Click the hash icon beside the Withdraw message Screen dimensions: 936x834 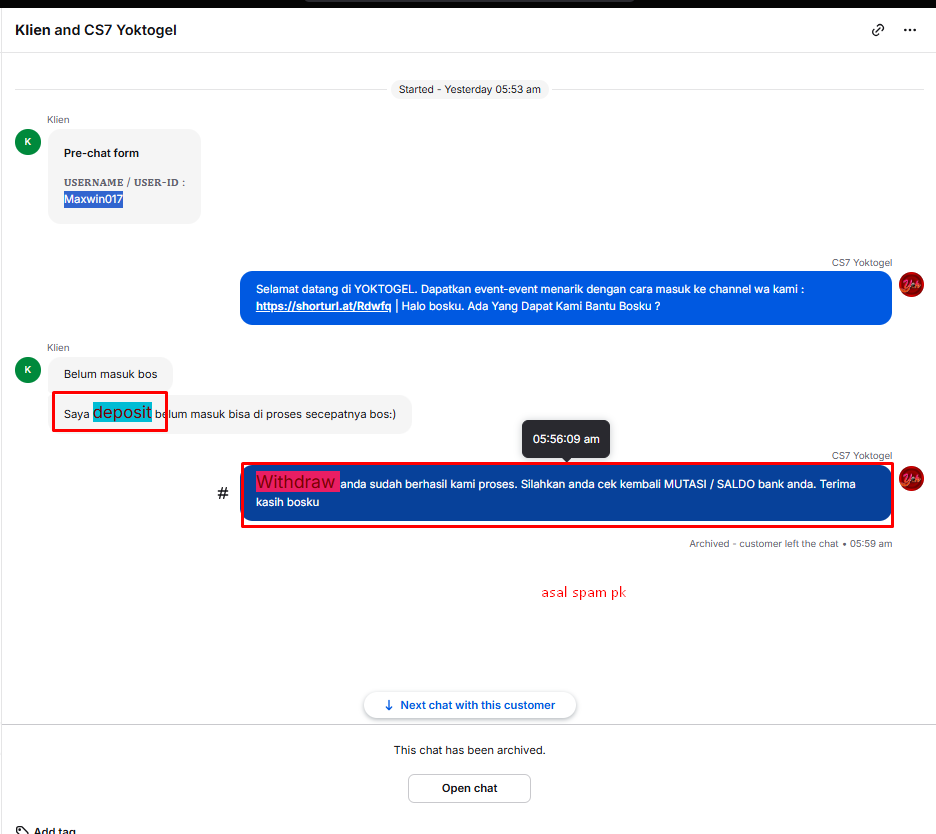[223, 493]
